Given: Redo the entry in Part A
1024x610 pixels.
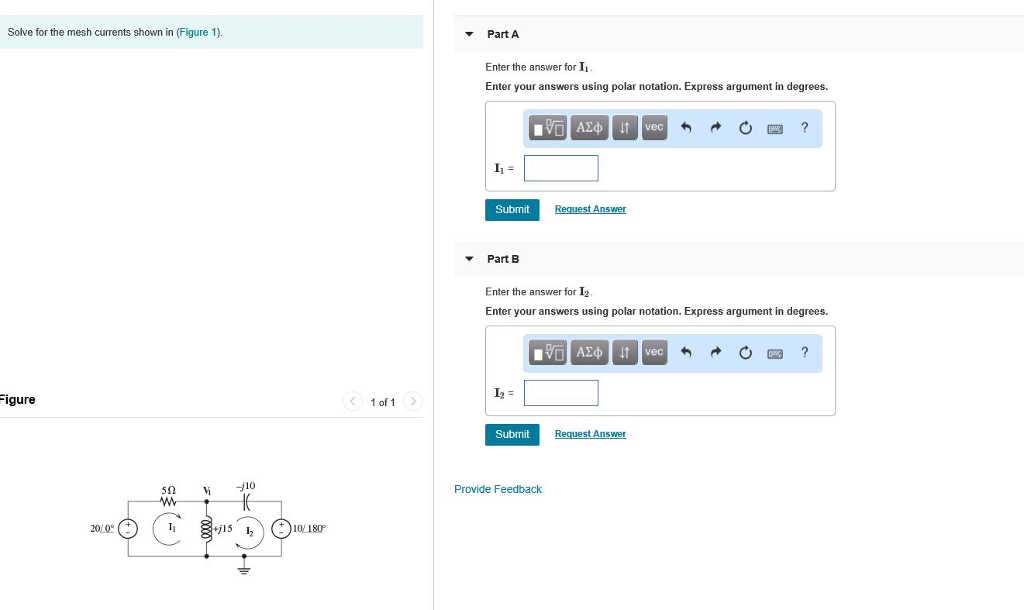Looking at the screenshot, I should [714, 128].
